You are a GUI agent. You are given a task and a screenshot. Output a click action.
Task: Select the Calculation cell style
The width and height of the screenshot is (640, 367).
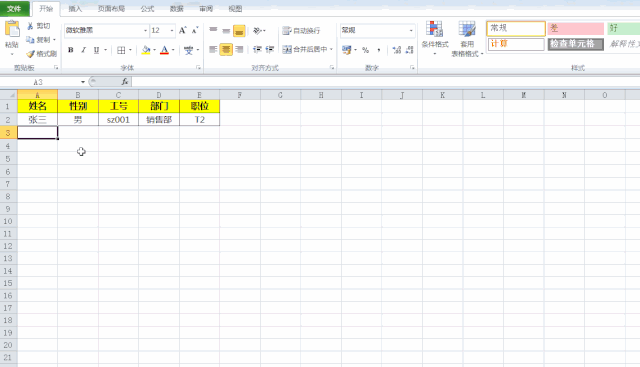click(516, 44)
